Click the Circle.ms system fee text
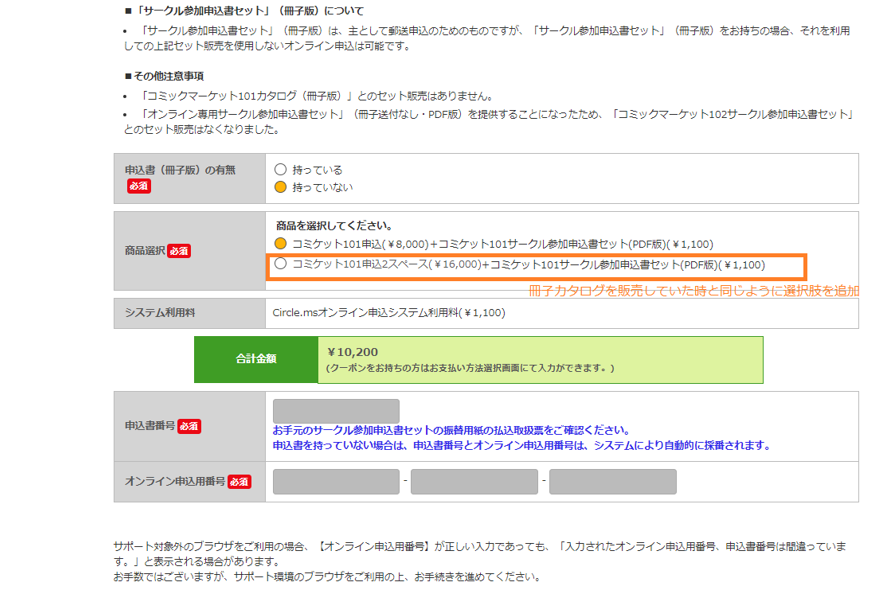Image resolution: width=886 pixels, height=591 pixels. pyautogui.click(x=388, y=313)
